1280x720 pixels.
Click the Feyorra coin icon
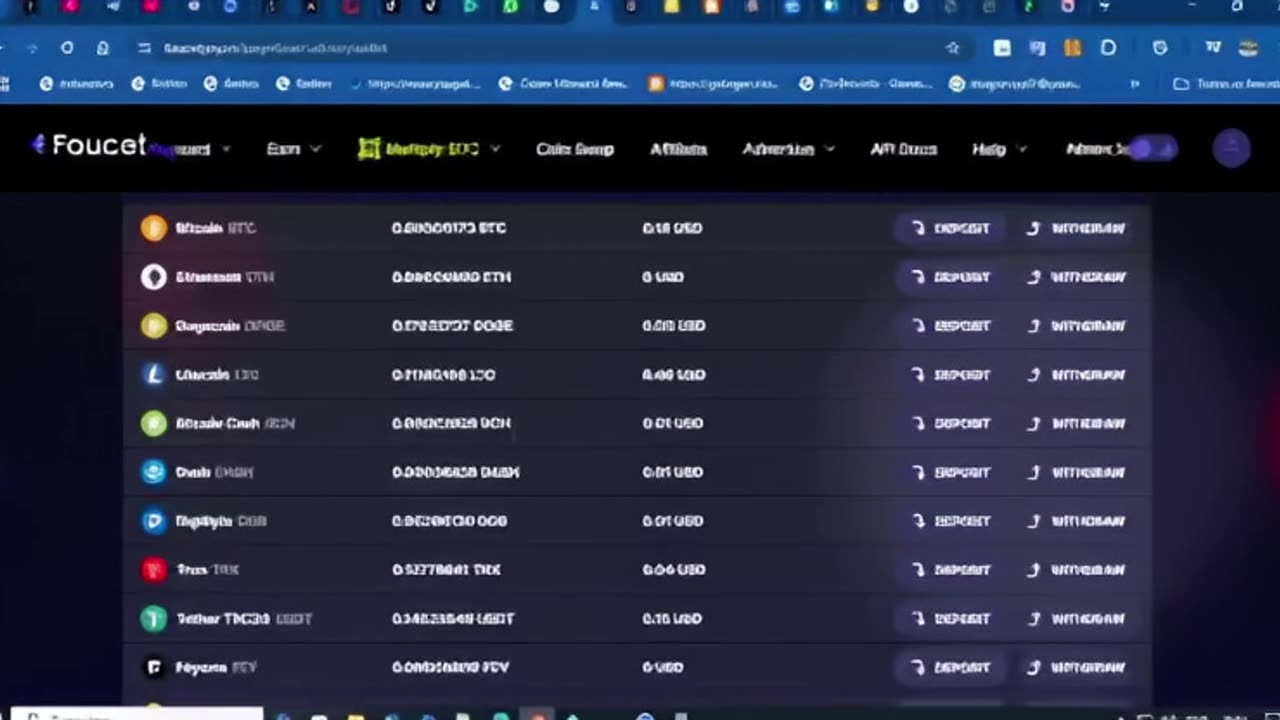[x=153, y=667]
